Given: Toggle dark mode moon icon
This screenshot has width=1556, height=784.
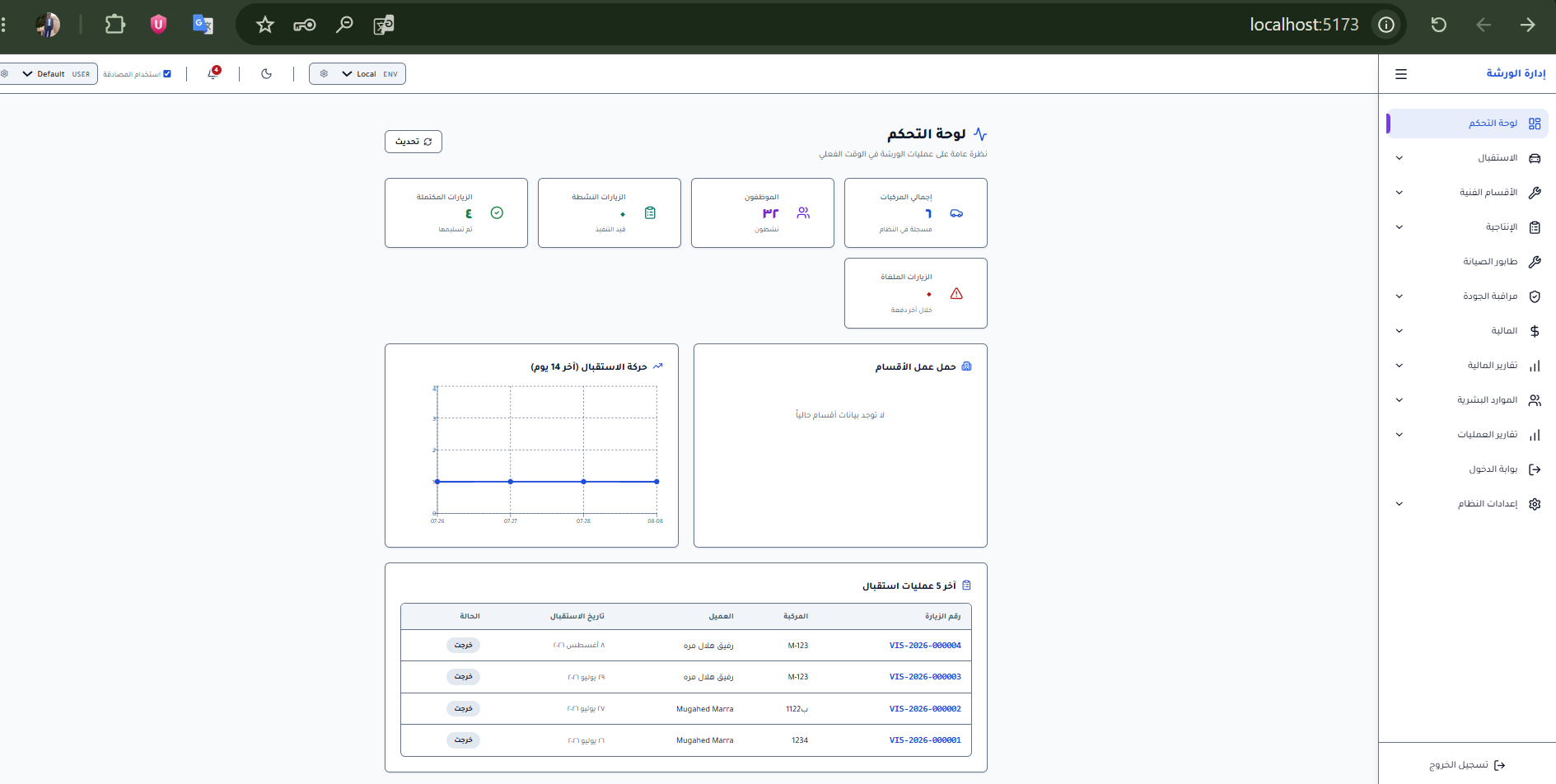Looking at the screenshot, I should point(266,74).
